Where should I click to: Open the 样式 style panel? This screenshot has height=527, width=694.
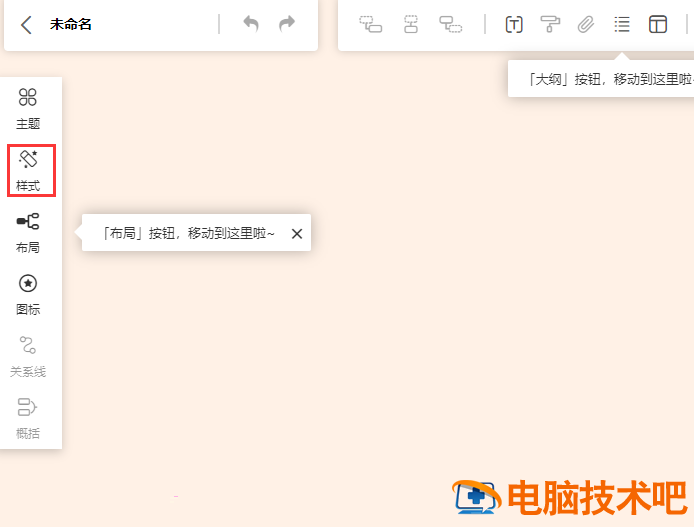coord(28,171)
